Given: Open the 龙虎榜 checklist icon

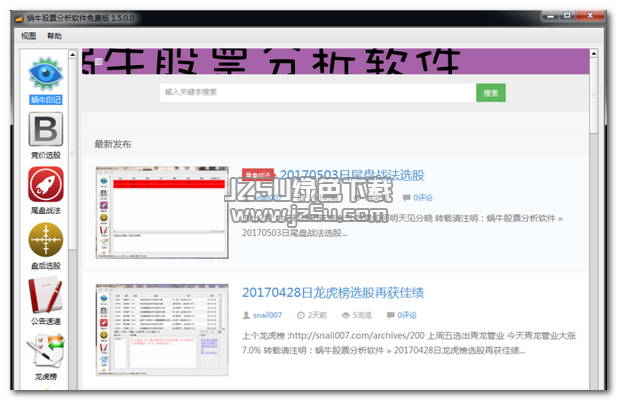Looking at the screenshot, I should pos(45,350).
